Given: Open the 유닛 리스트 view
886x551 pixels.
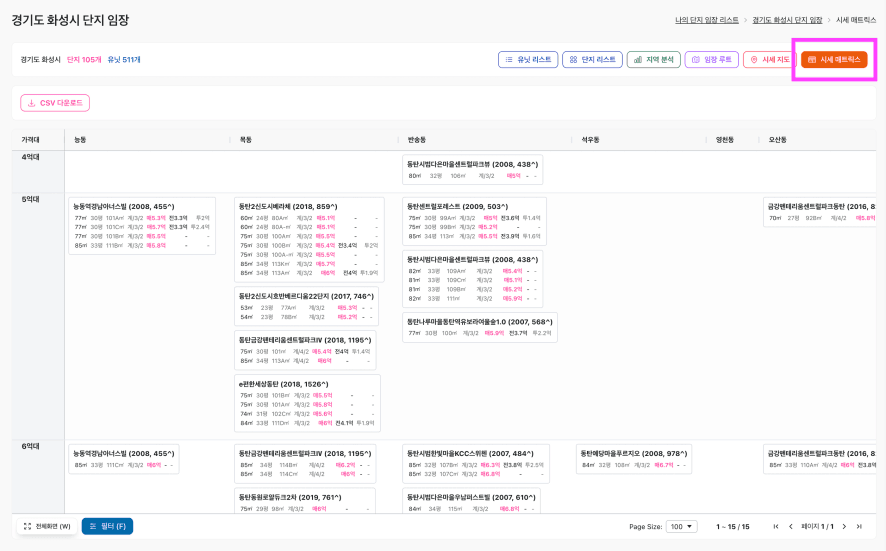Looking at the screenshot, I should coord(528,60).
